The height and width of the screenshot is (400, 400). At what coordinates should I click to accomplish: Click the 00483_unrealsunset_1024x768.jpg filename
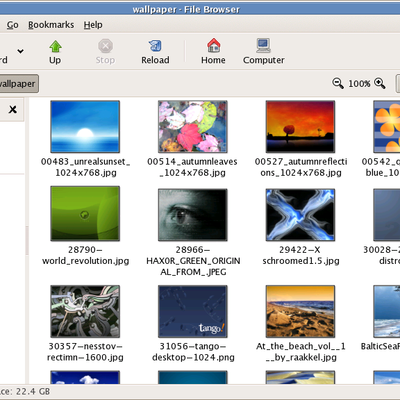point(85,167)
